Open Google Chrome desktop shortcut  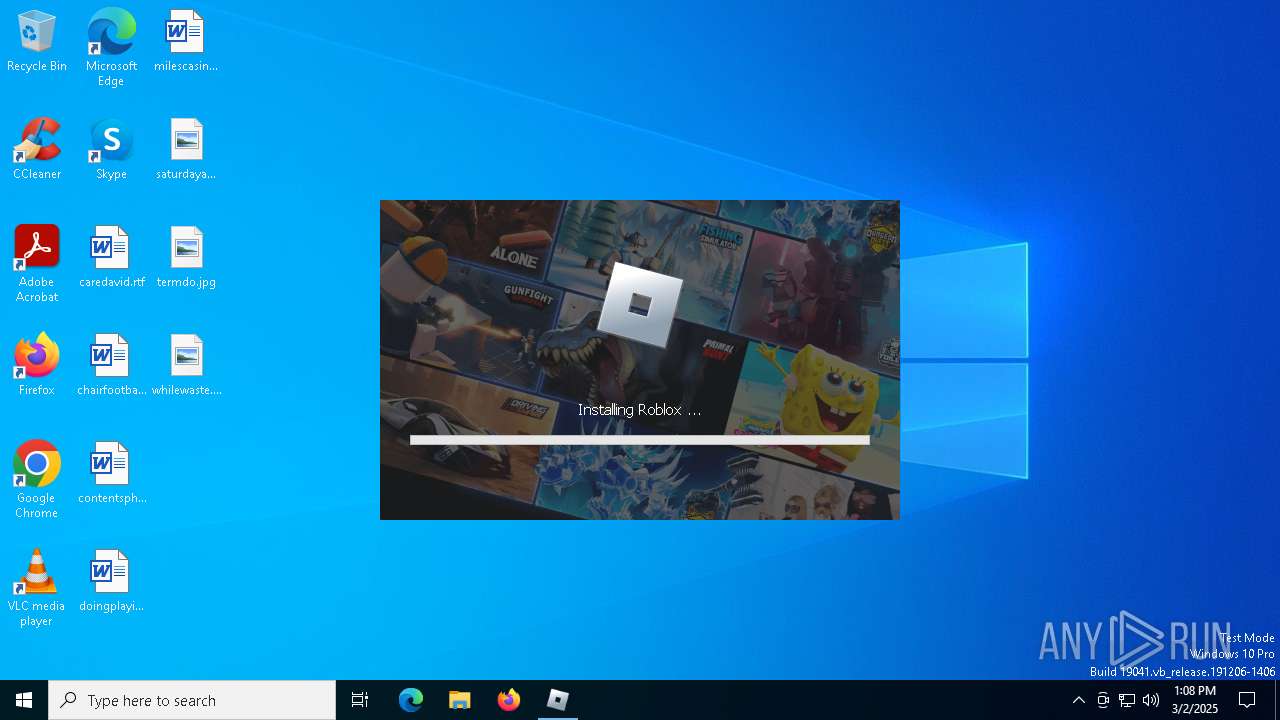37,480
